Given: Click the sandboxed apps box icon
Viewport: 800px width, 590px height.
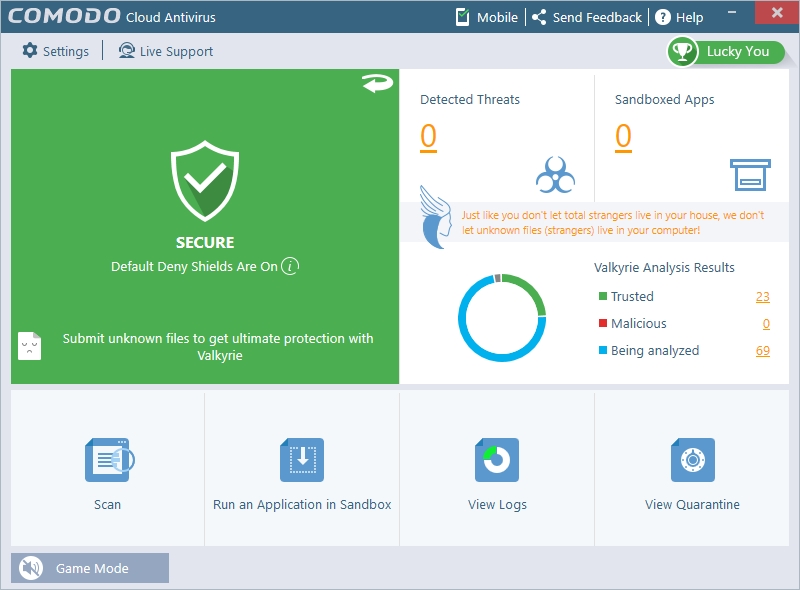Looking at the screenshot, I should [750, 175].
